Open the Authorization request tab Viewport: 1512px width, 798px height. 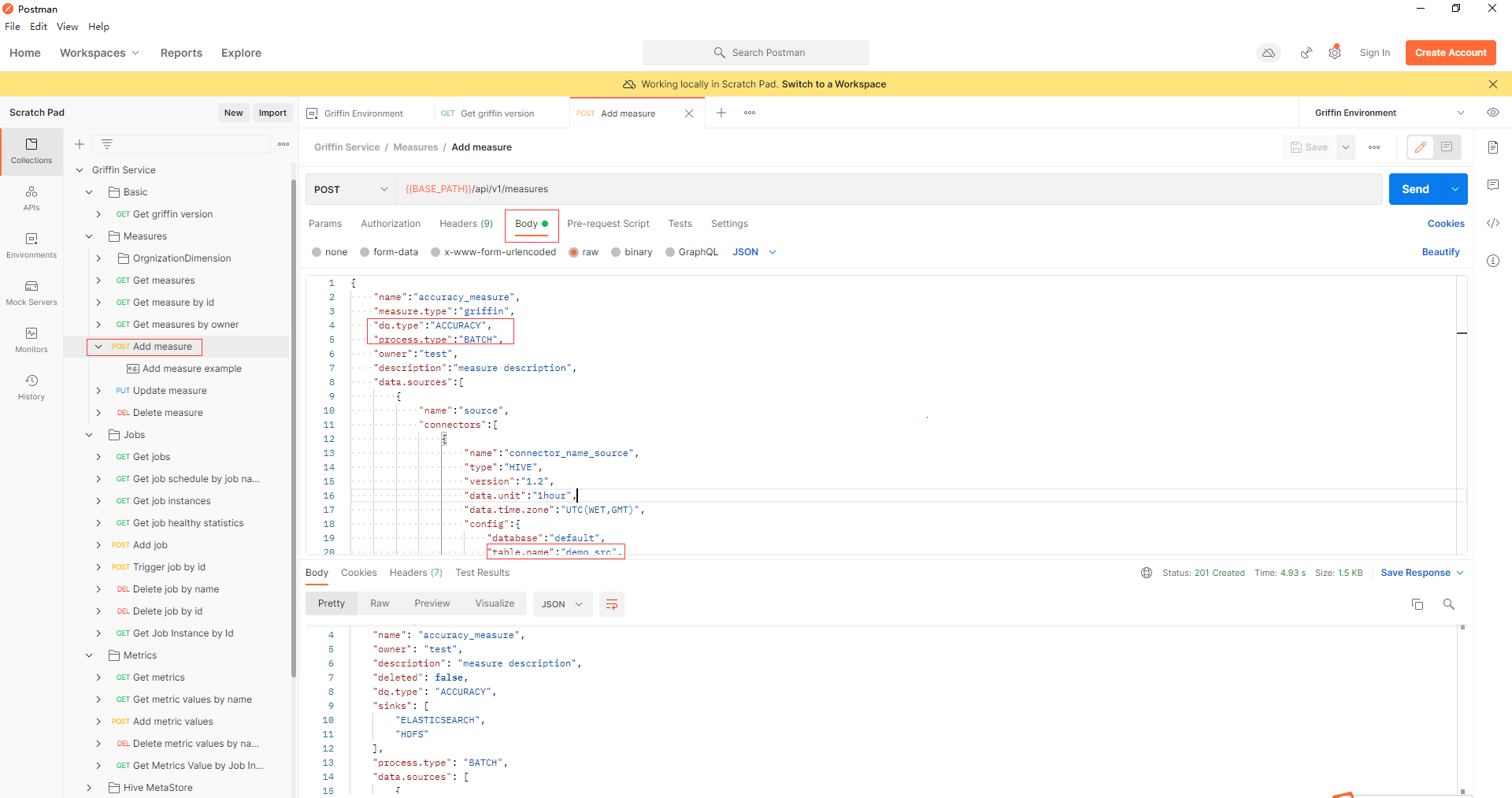point(391,224)
